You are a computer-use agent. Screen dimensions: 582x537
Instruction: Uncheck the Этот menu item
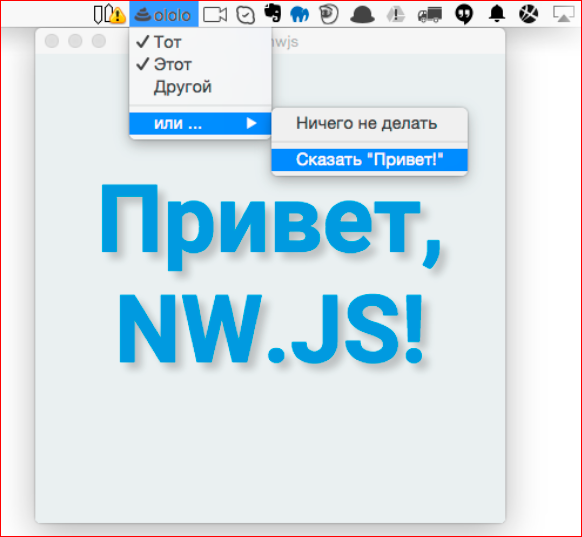pyautogui.click(x=200, y=64)
